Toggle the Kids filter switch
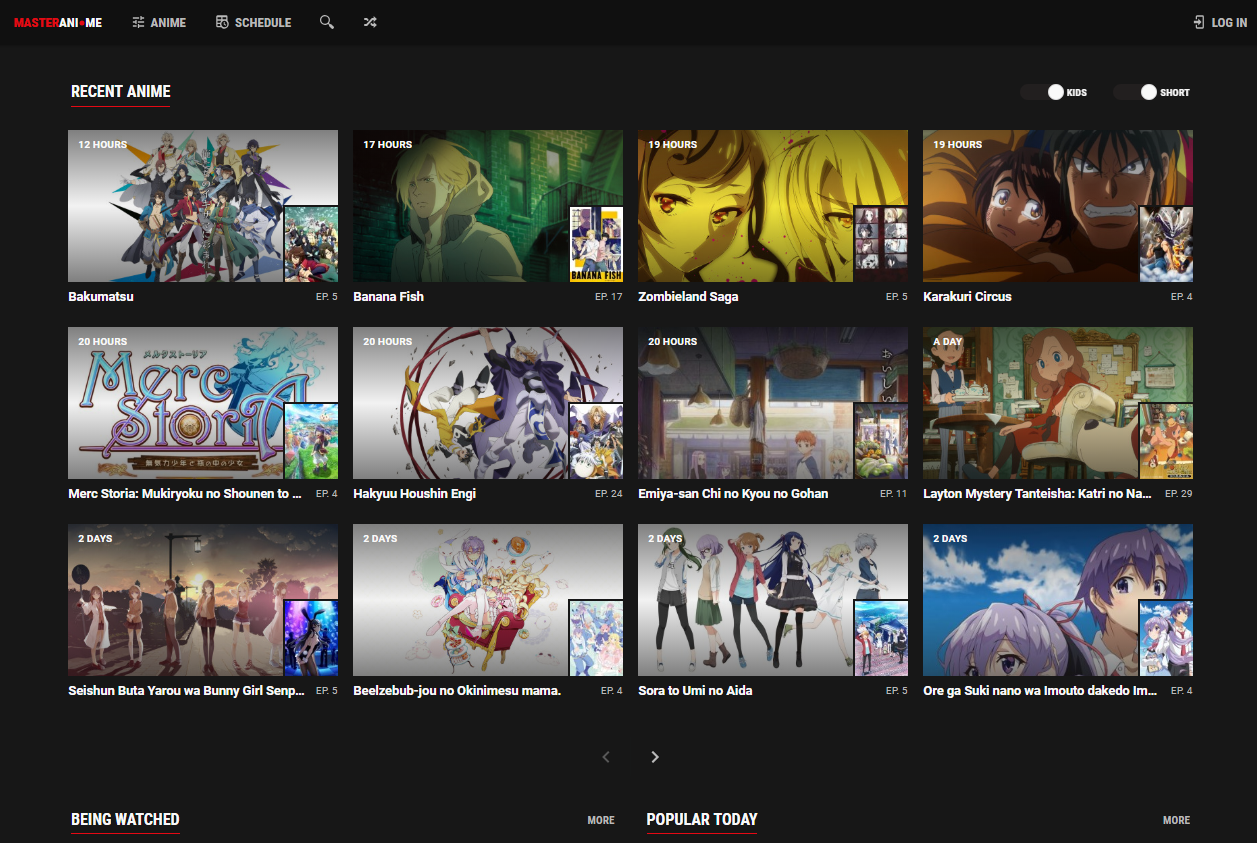The width and height of the screenshot is (1257, 843). pyautogui.click(x=1043, y=92)
